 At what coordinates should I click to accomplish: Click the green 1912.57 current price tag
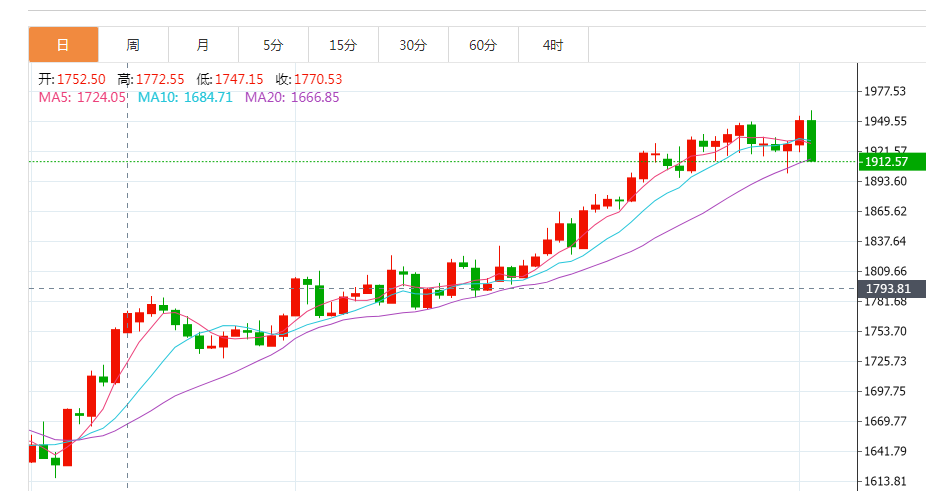coord(886,161)
